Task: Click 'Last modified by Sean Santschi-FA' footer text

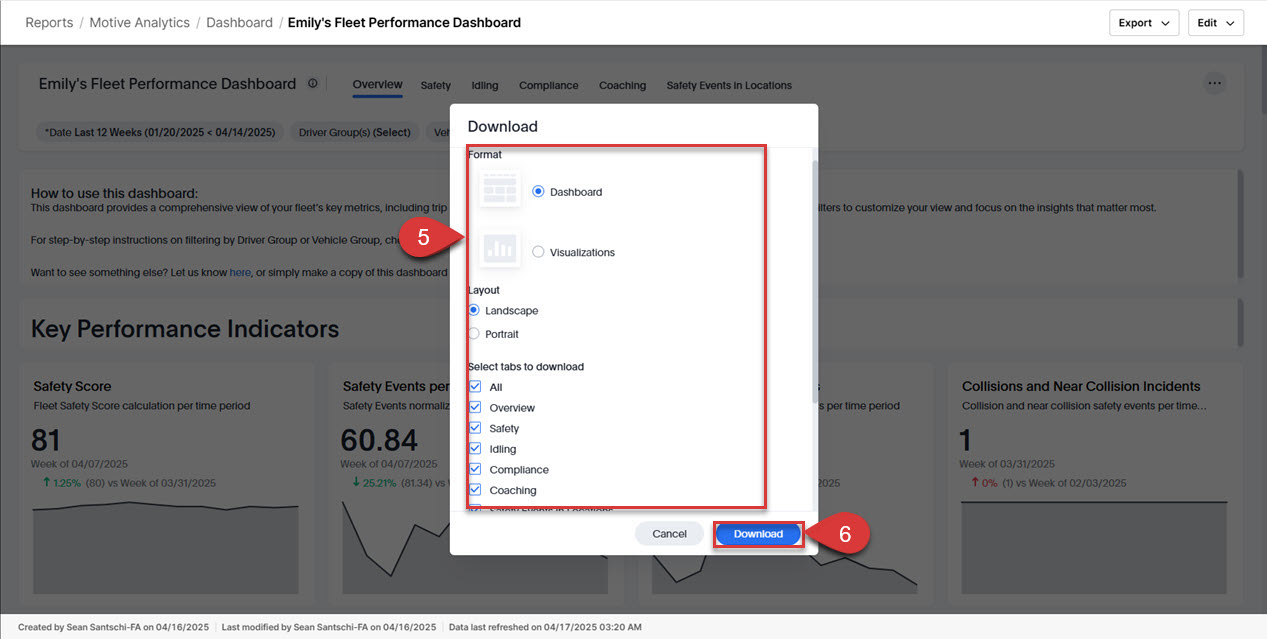Action: click(329, 627)
